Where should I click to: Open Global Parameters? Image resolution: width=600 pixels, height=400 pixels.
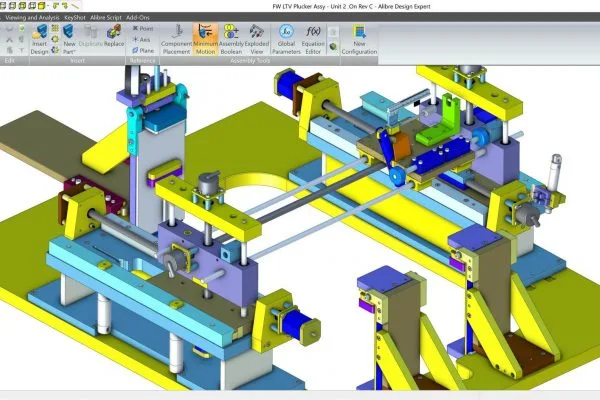pyautogui.click(x=286, y=39)
